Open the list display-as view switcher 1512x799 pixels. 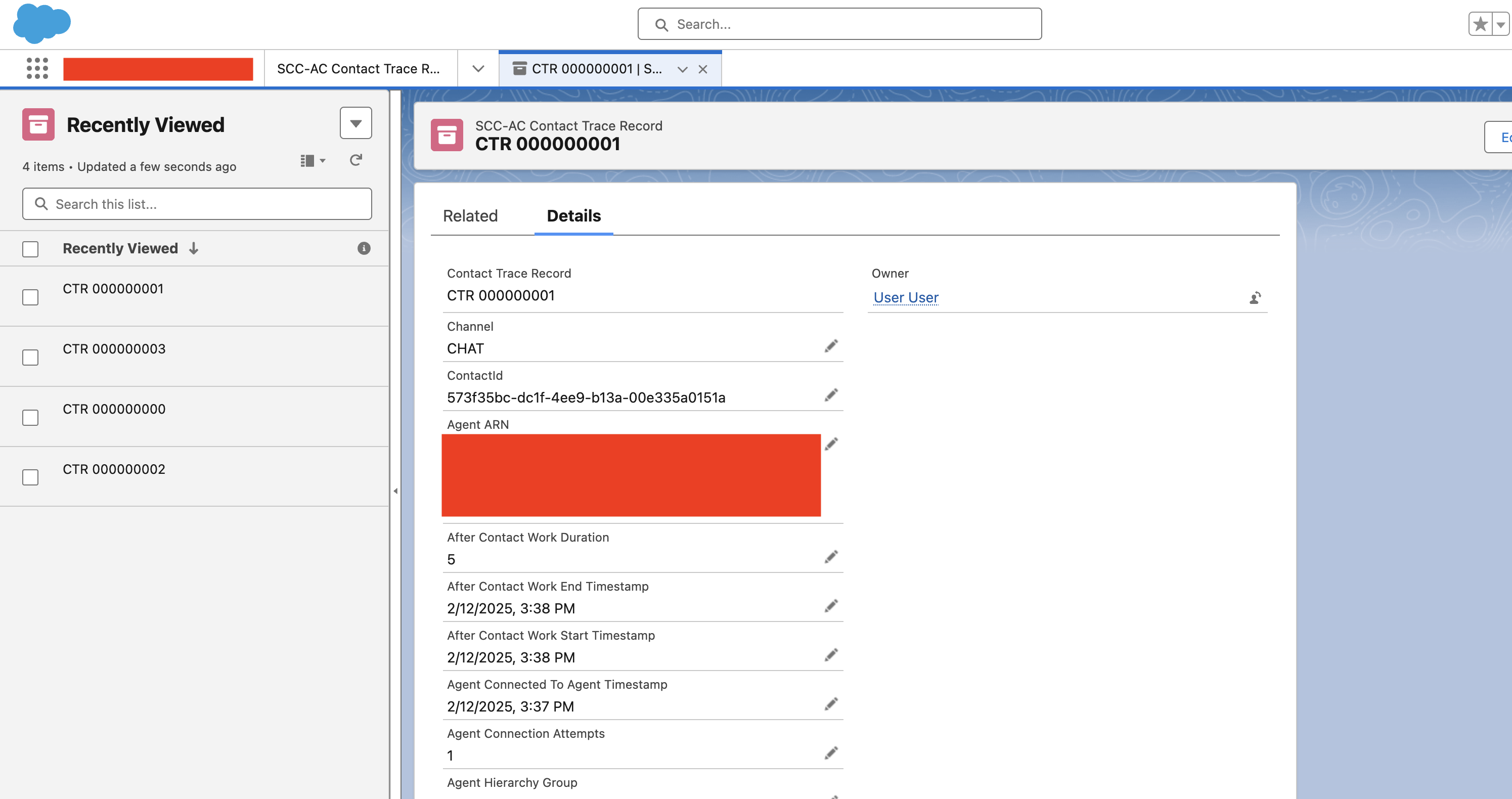click(x=313, y=160)
